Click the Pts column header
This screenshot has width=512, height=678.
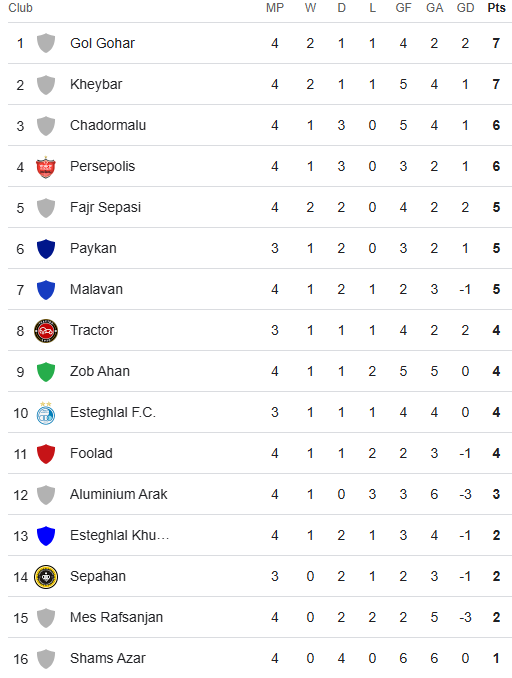496,8
